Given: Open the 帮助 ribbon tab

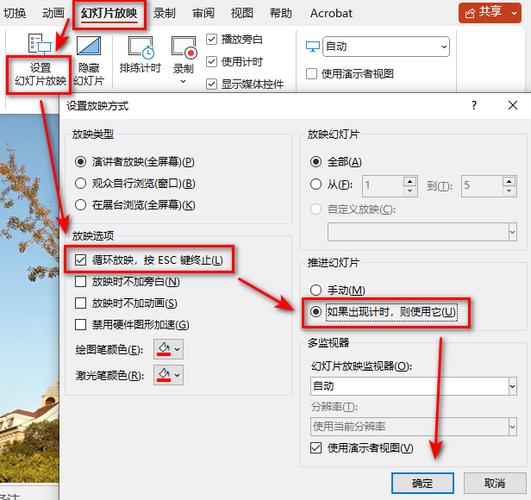Looking at the screenshot, I should [x=281, y=13].
